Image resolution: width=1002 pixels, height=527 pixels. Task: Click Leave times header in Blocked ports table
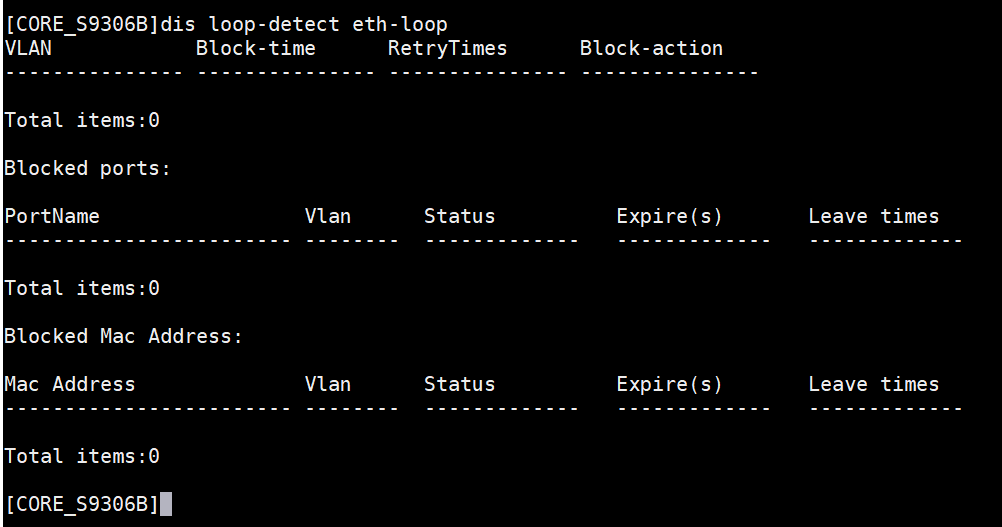tap(874, 217)
